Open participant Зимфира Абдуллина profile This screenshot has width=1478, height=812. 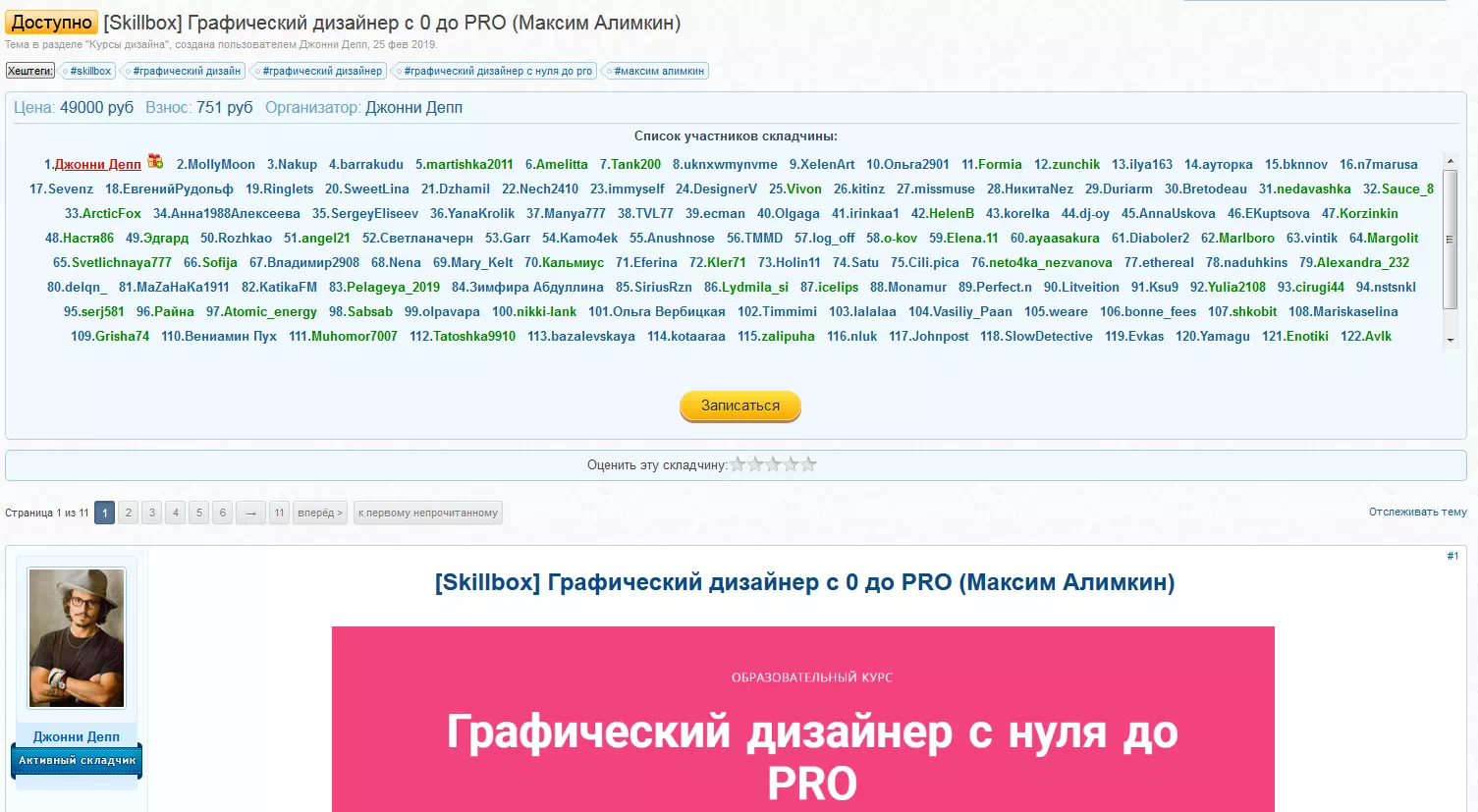point(536,287)
